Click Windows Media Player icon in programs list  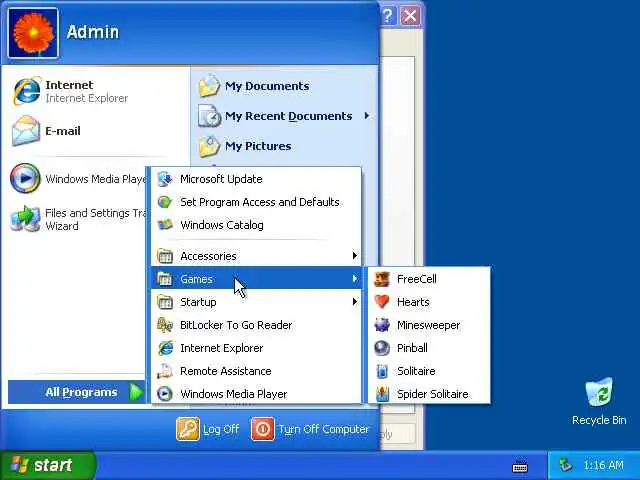[x=165, y=394]
